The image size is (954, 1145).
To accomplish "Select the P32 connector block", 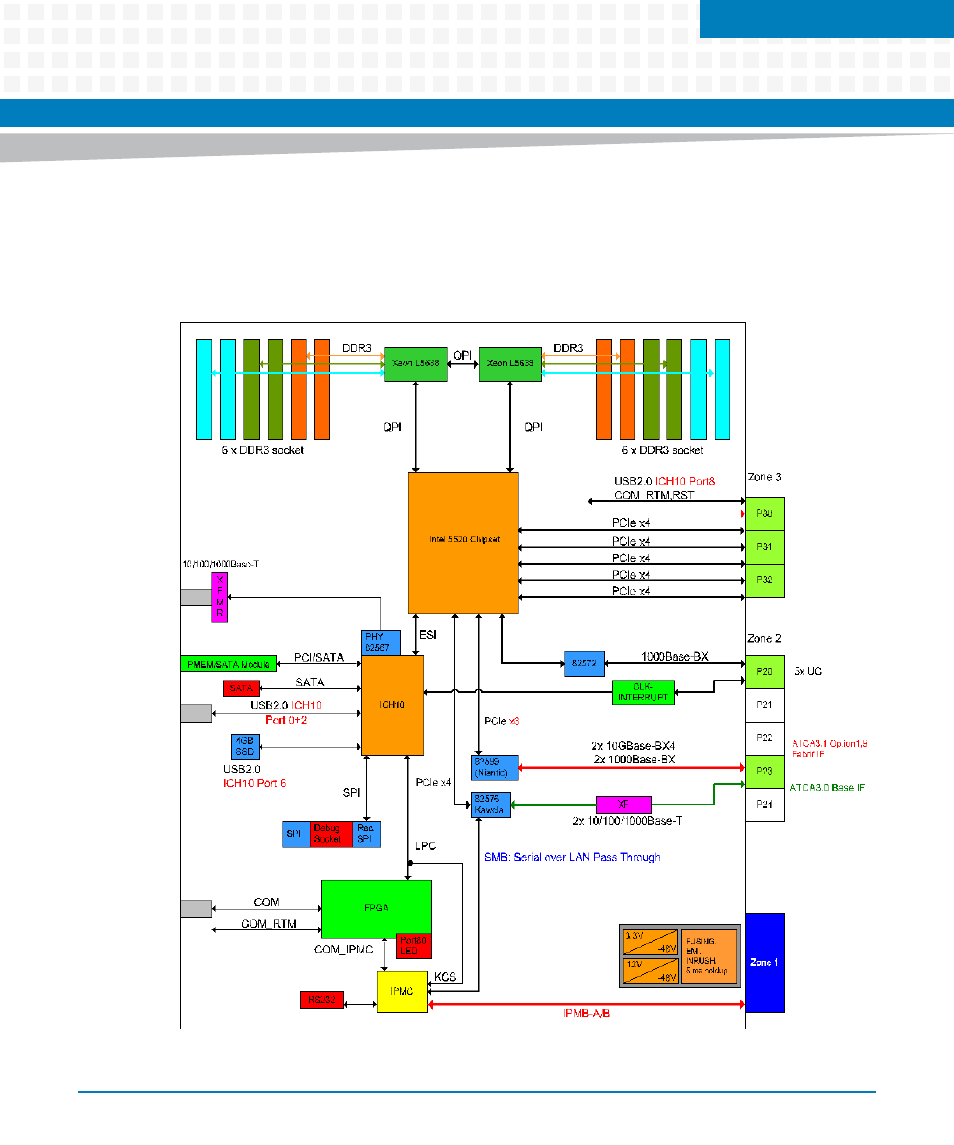I will tap(765, 581).
